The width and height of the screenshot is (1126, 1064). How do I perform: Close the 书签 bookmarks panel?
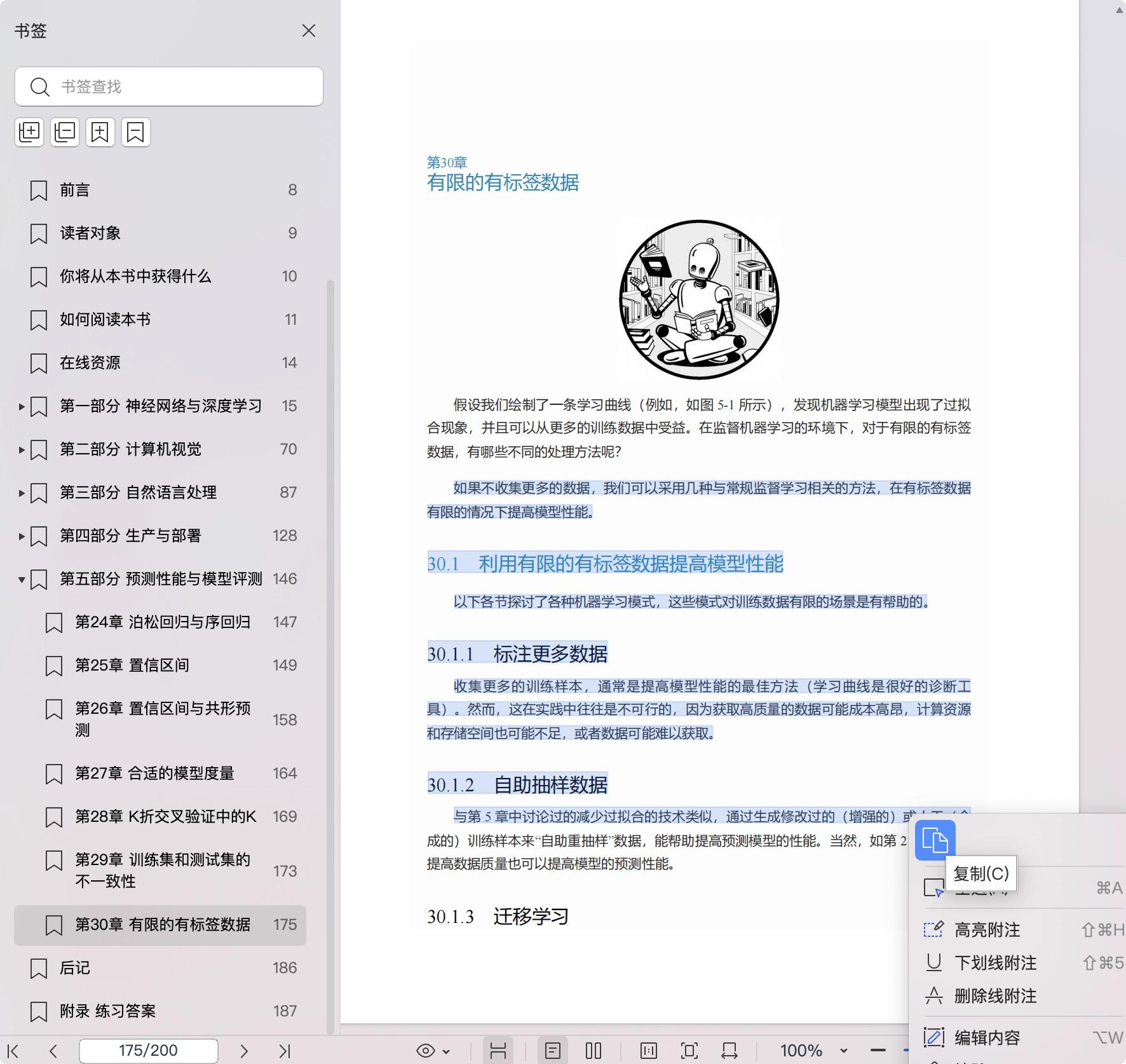pos(309,31)
